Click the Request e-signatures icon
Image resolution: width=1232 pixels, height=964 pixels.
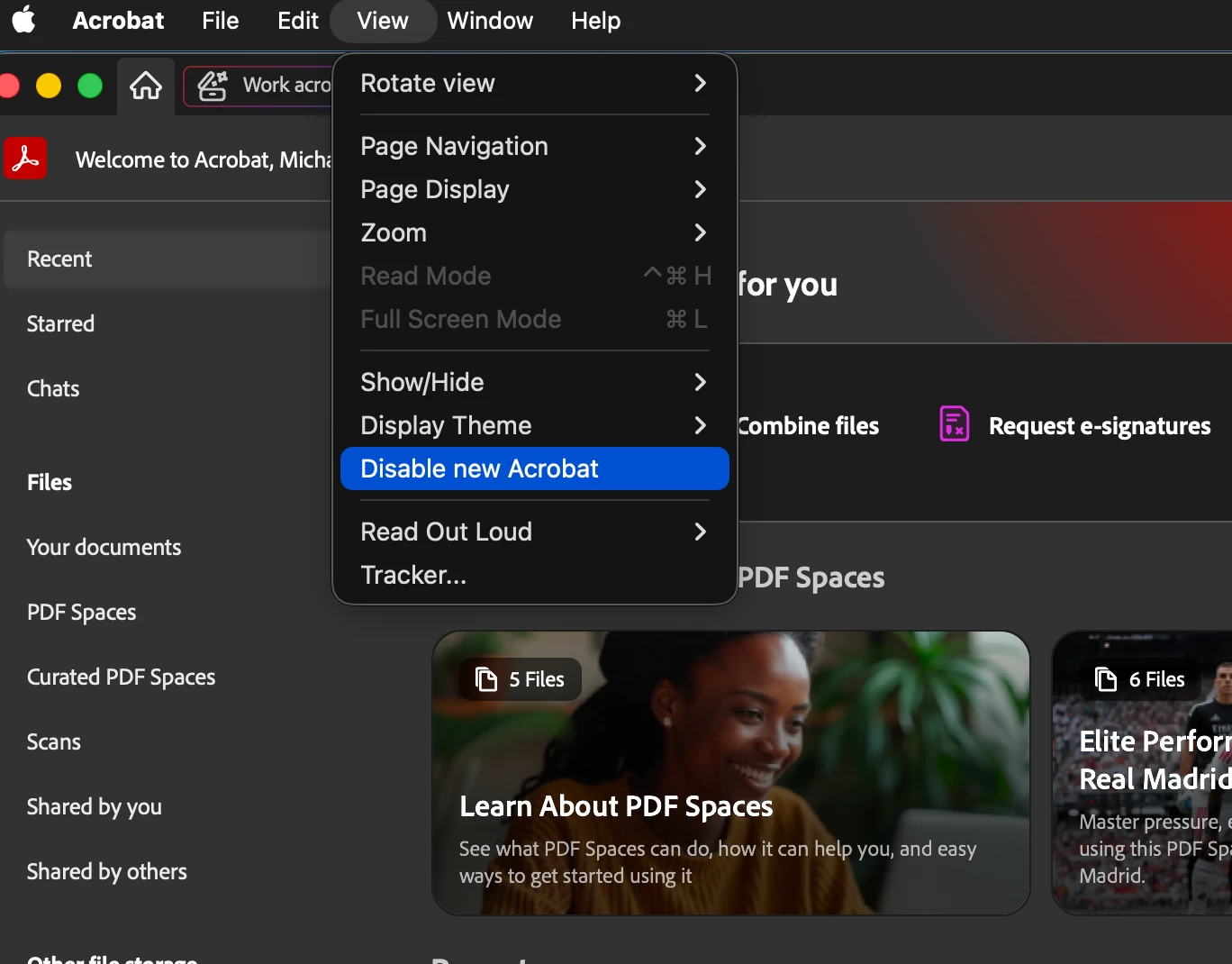pos(954,423)
